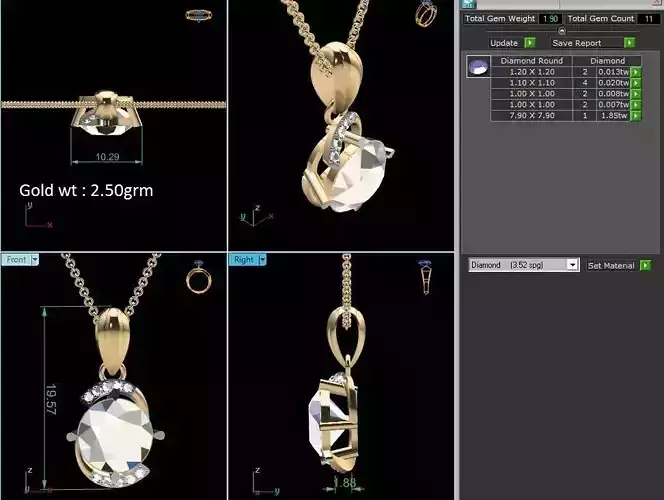Click the green arrow in the 0.007tw row
Image resolution: width=664 pixels, height=500 pixels.
[x=636, y=105]
